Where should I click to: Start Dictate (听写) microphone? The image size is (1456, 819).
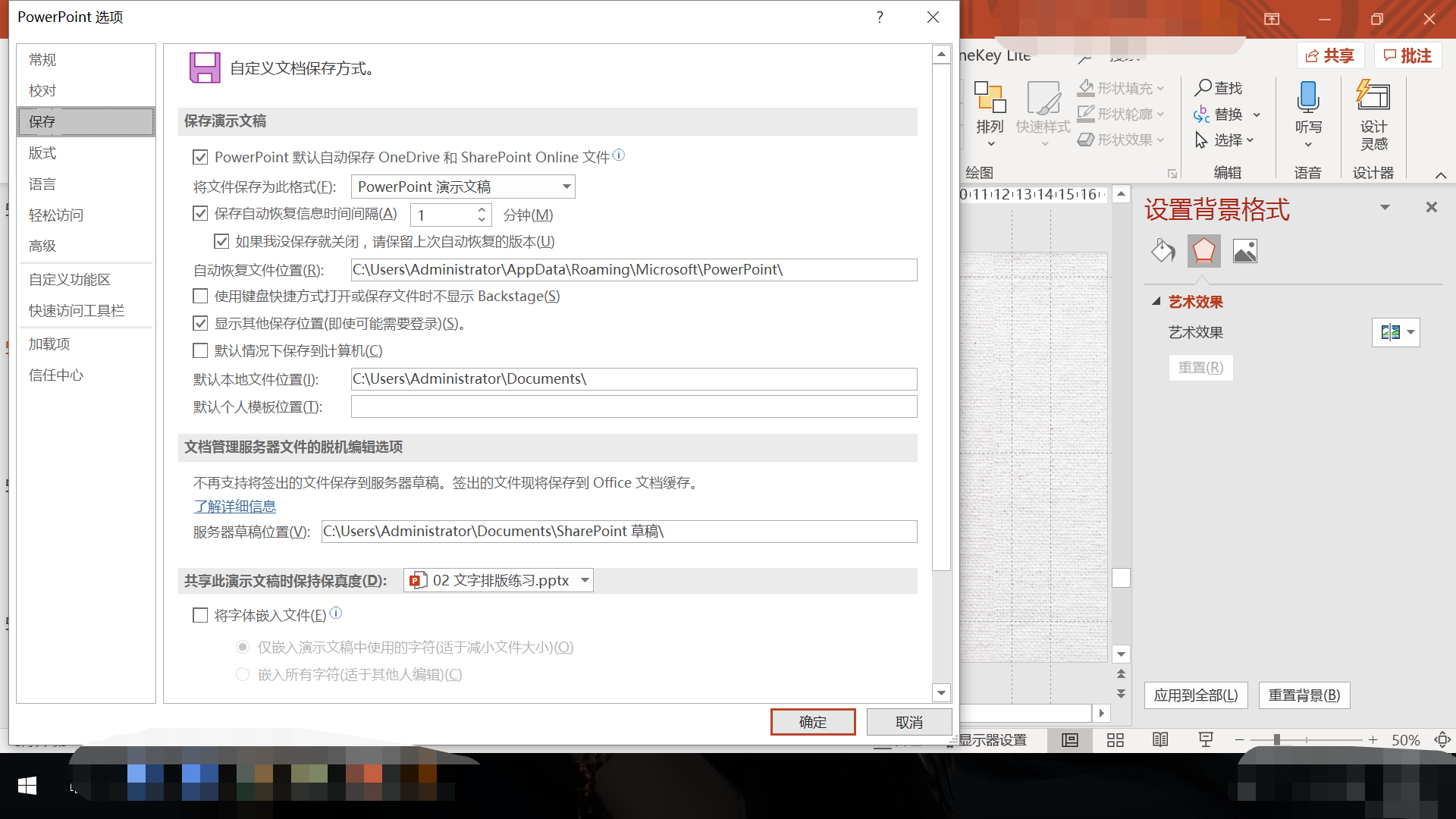1308,114
